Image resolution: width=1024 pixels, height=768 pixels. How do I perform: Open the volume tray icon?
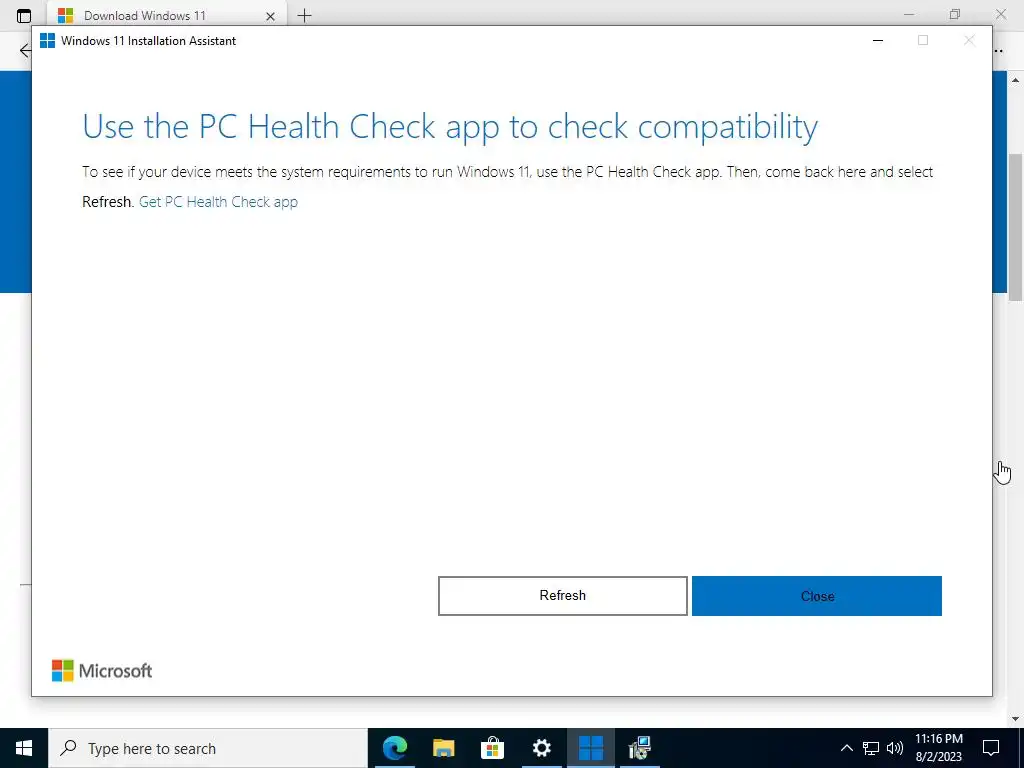(895, 748)
